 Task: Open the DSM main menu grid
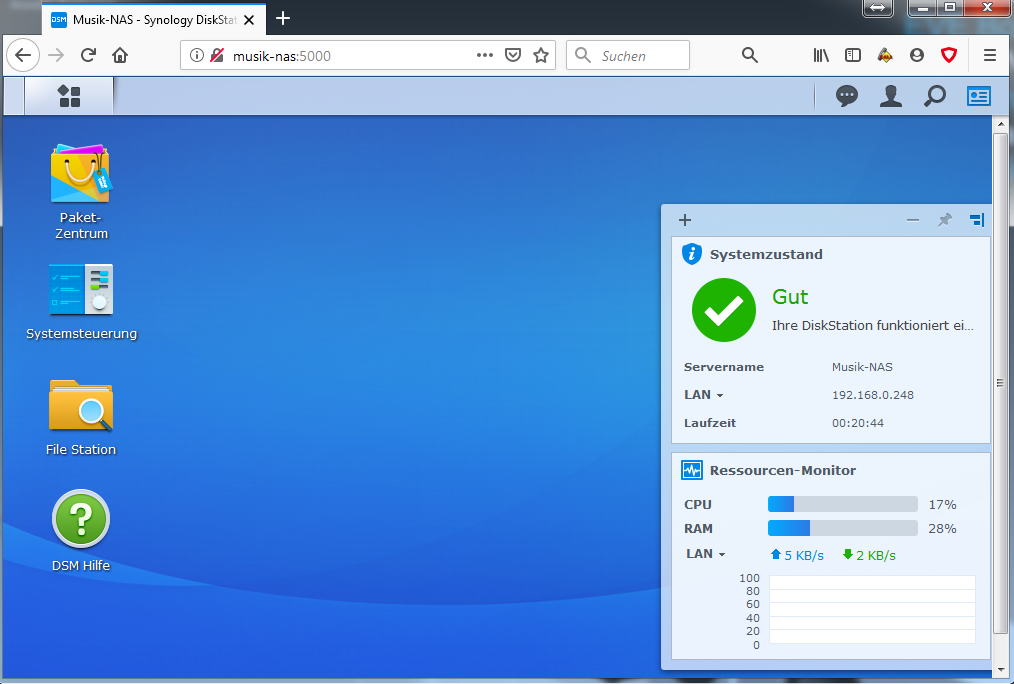[69, 96]
